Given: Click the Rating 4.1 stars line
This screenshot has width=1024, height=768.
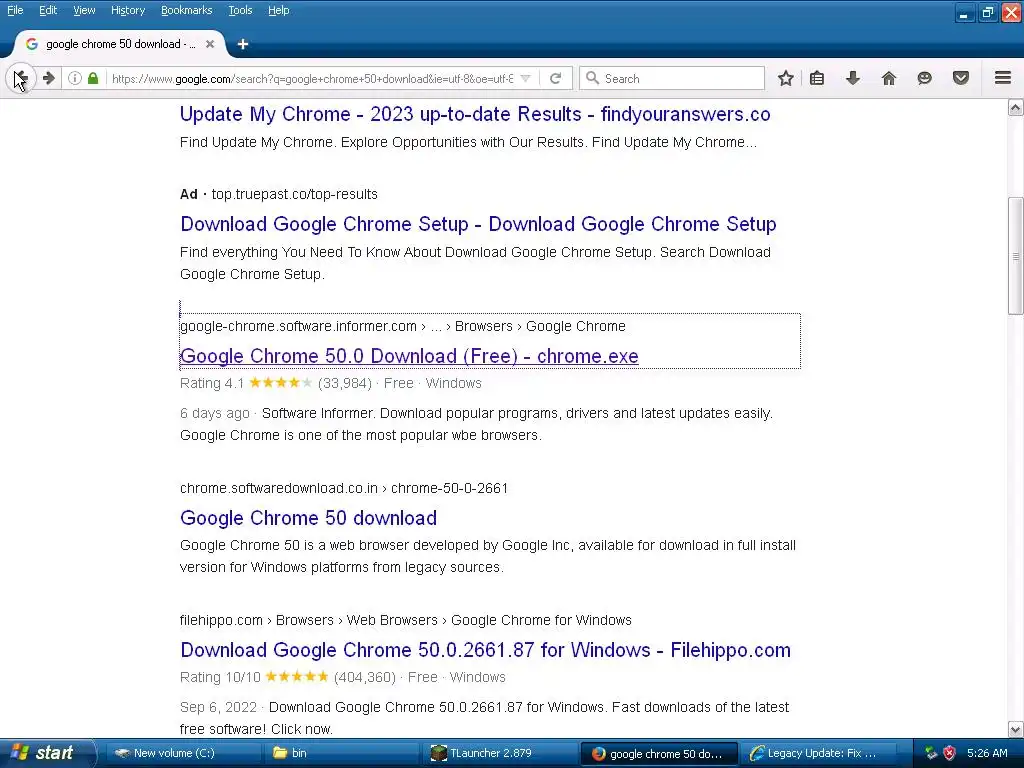Looking at the screenshot, I should pos(330,383).
